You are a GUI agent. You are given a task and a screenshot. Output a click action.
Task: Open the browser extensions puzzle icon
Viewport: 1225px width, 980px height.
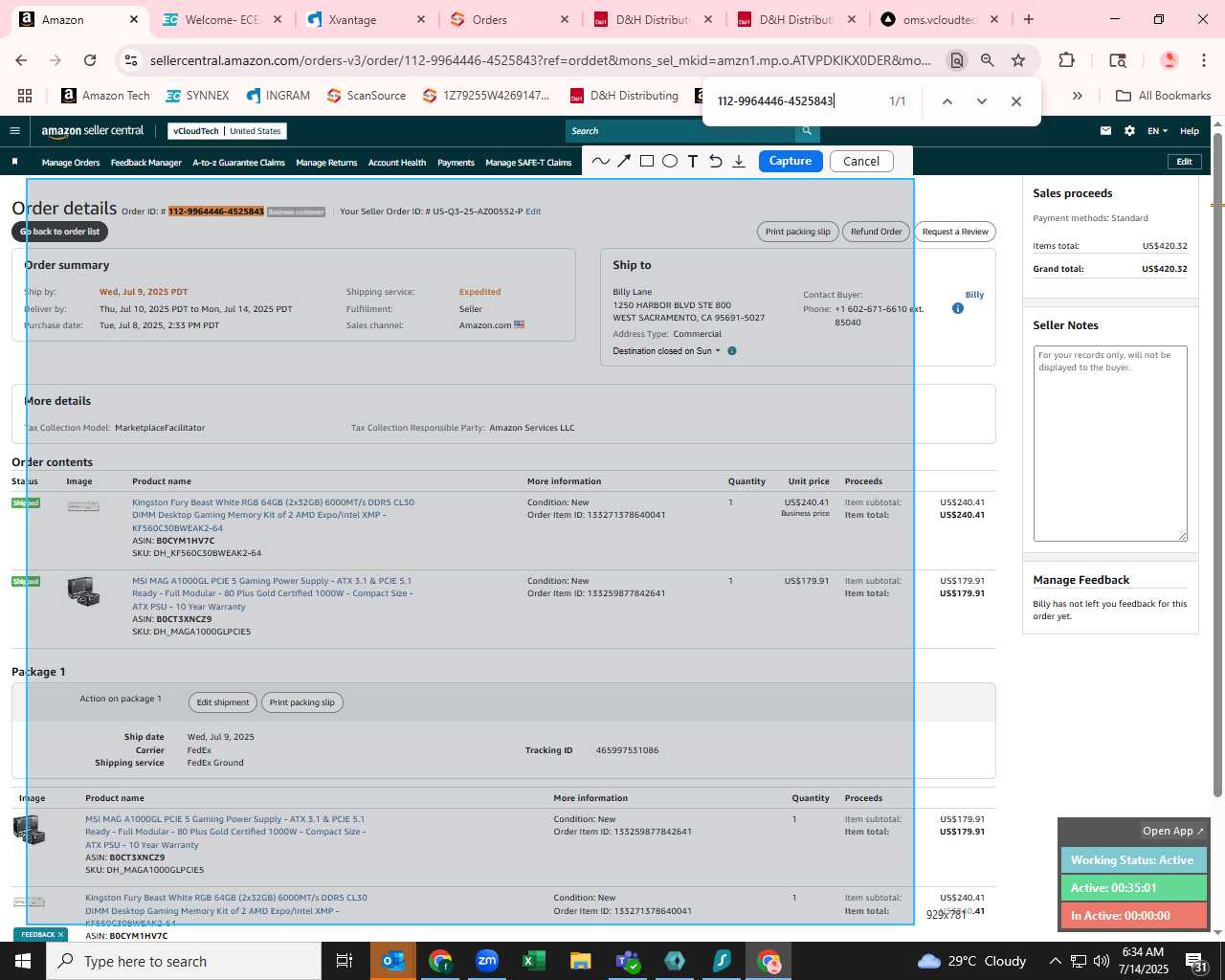coord(1066,60)
